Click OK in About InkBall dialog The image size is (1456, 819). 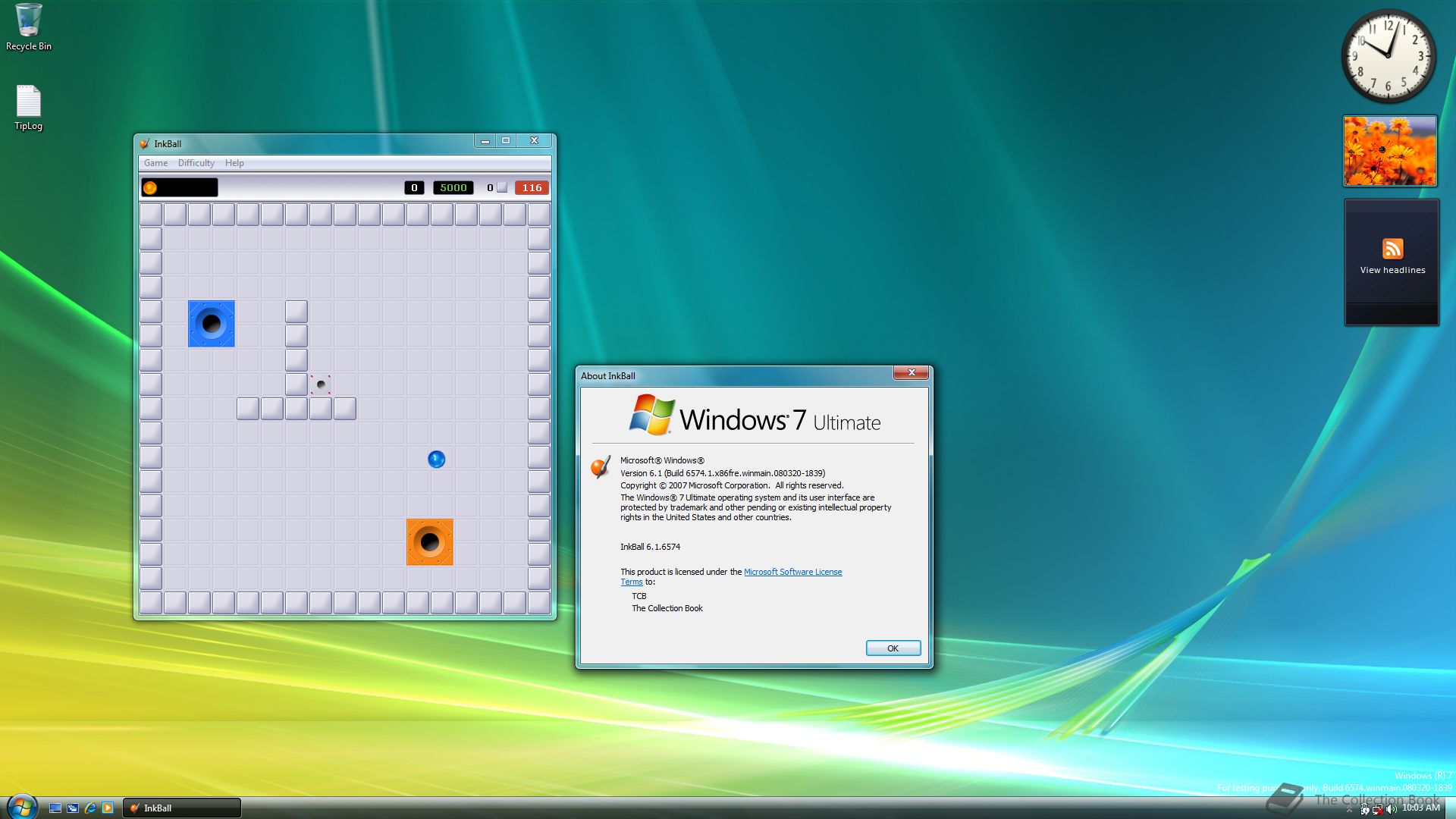point(893,648)
